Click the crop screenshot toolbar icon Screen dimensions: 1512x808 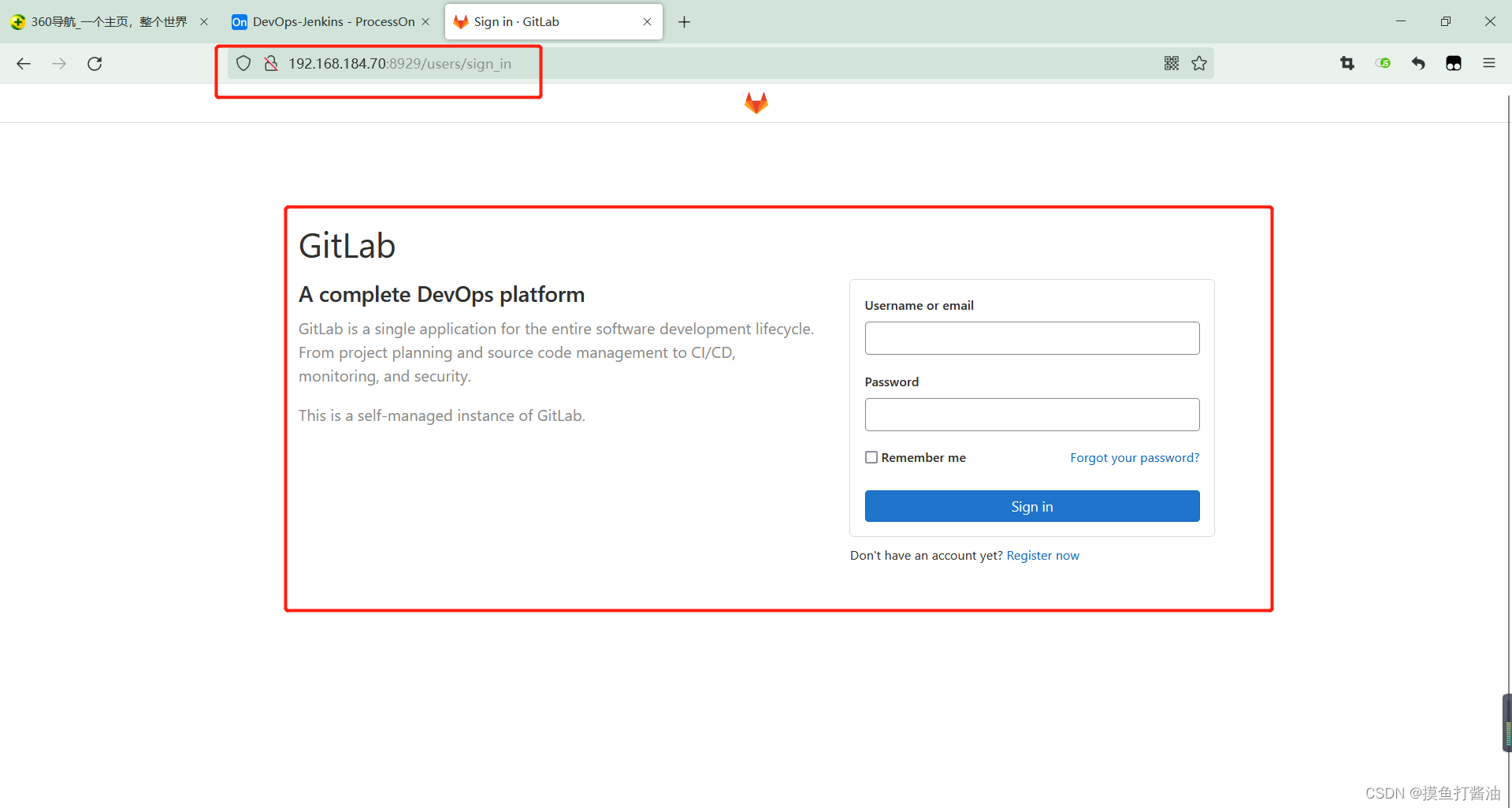tap(1347, 63)
